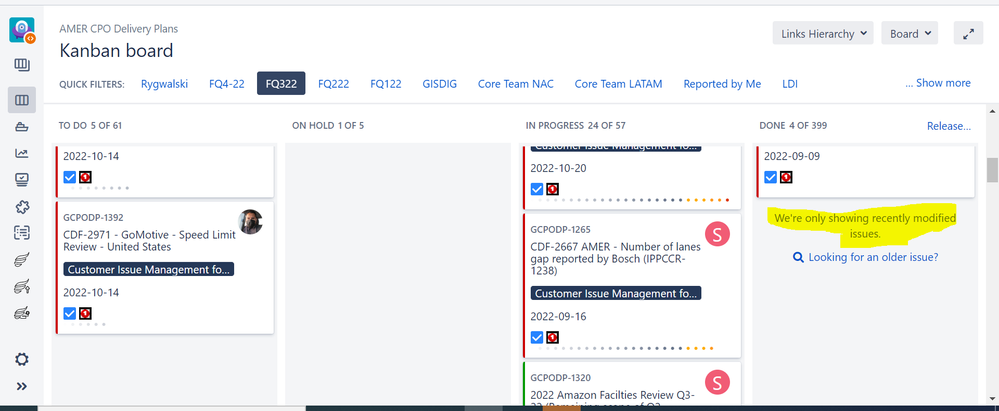Select the active Kanban board sidebar icon

(22, 100)
